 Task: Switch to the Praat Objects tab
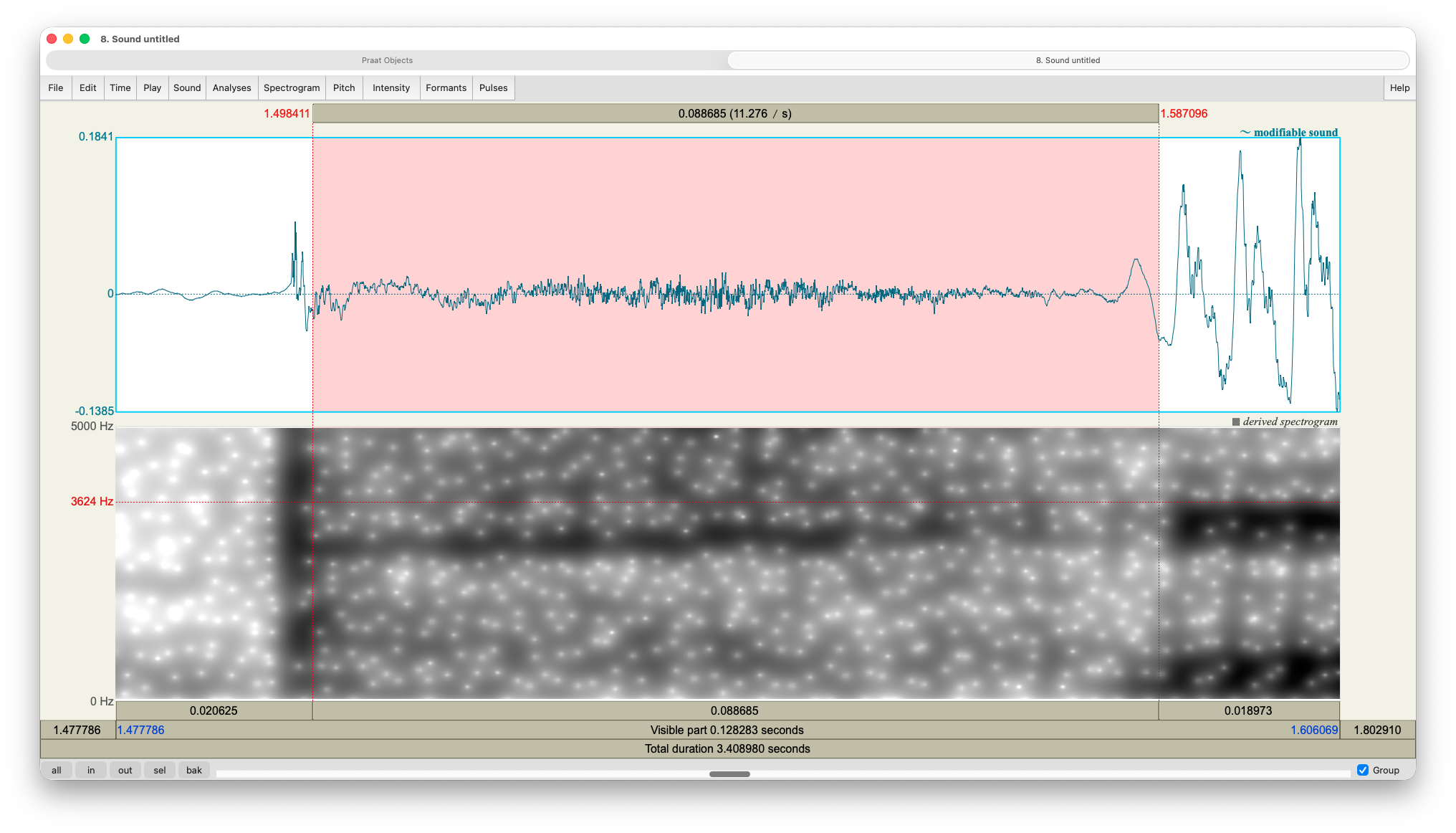click(x=387, y=60)
